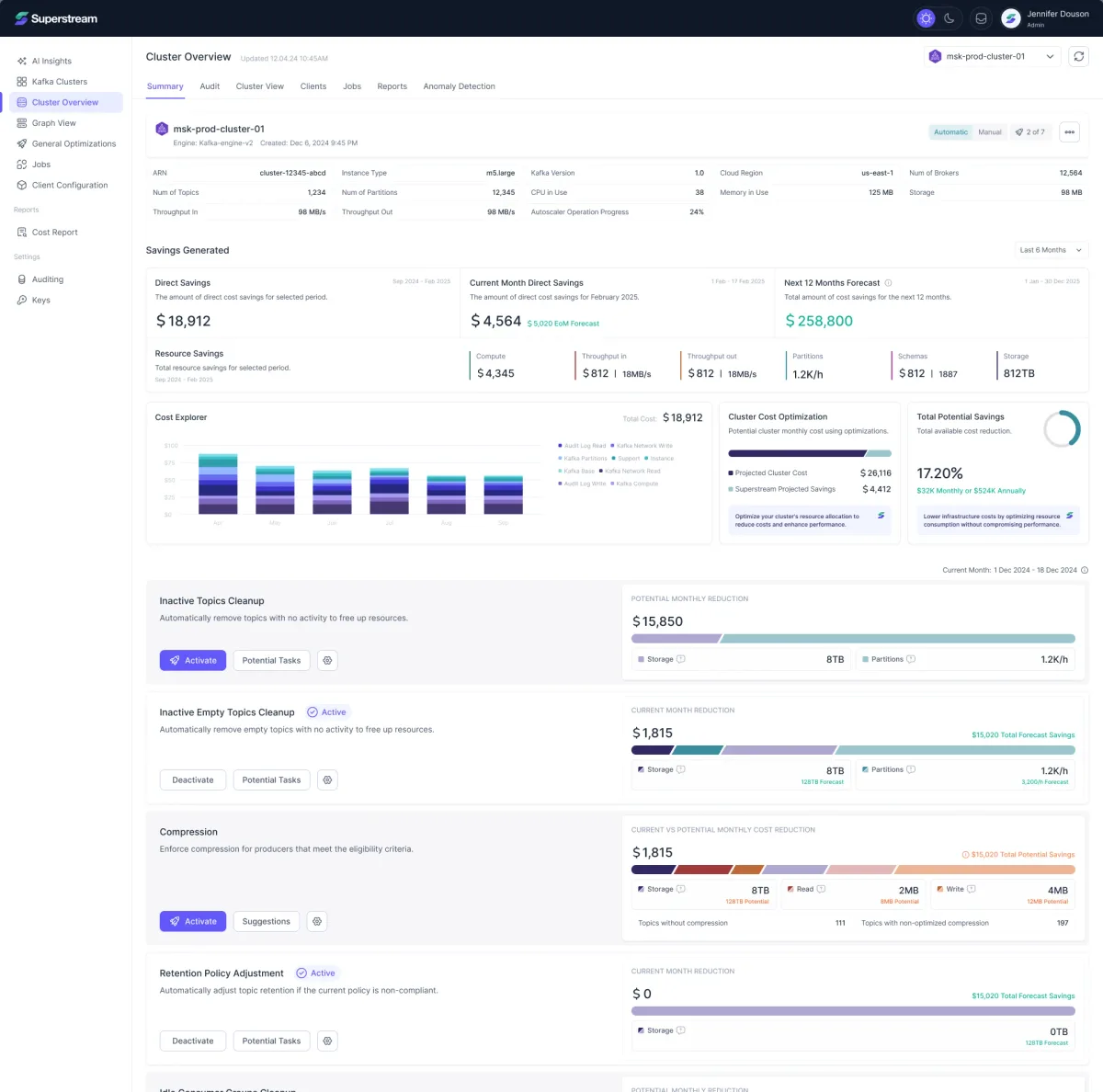Click info icon next to Next 12 Months Forecast
The image size is (1103, 1092).
click(x=888, y=283)
